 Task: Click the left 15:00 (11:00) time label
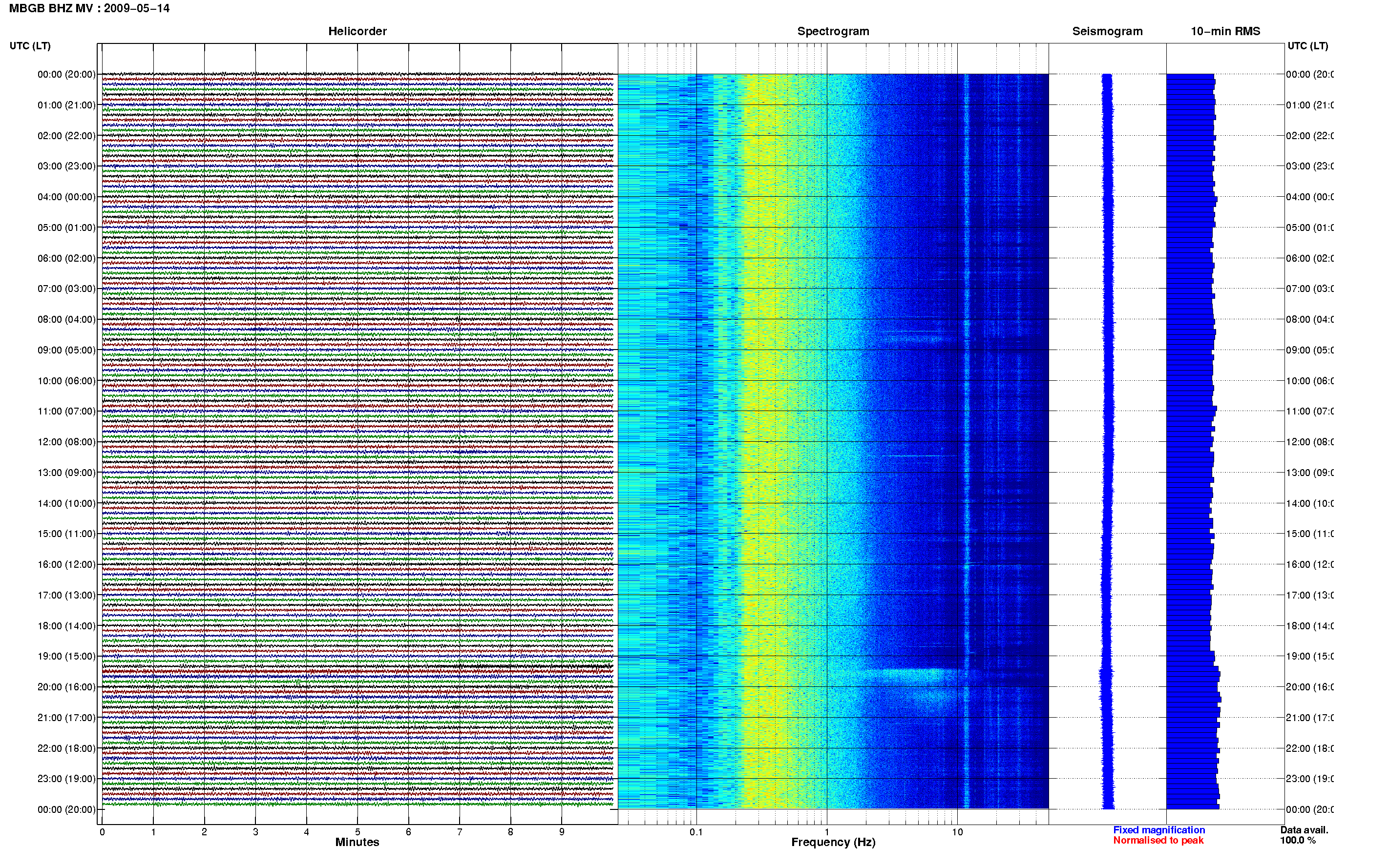[x=66, y=534]
